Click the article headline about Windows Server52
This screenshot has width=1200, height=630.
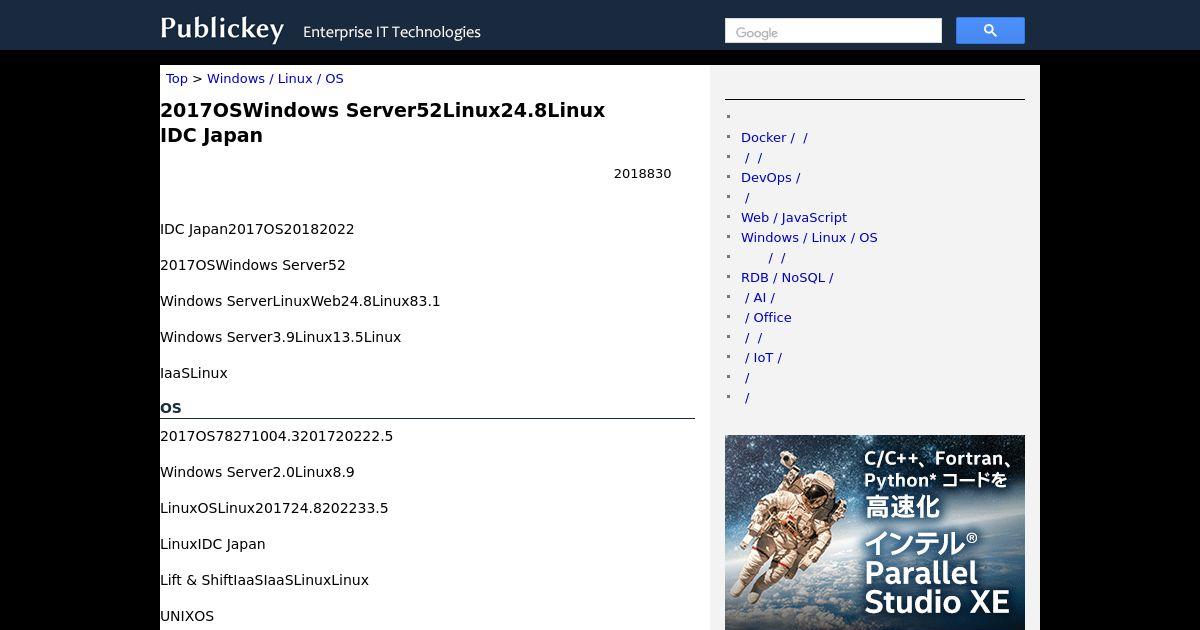tap(383, 123)
